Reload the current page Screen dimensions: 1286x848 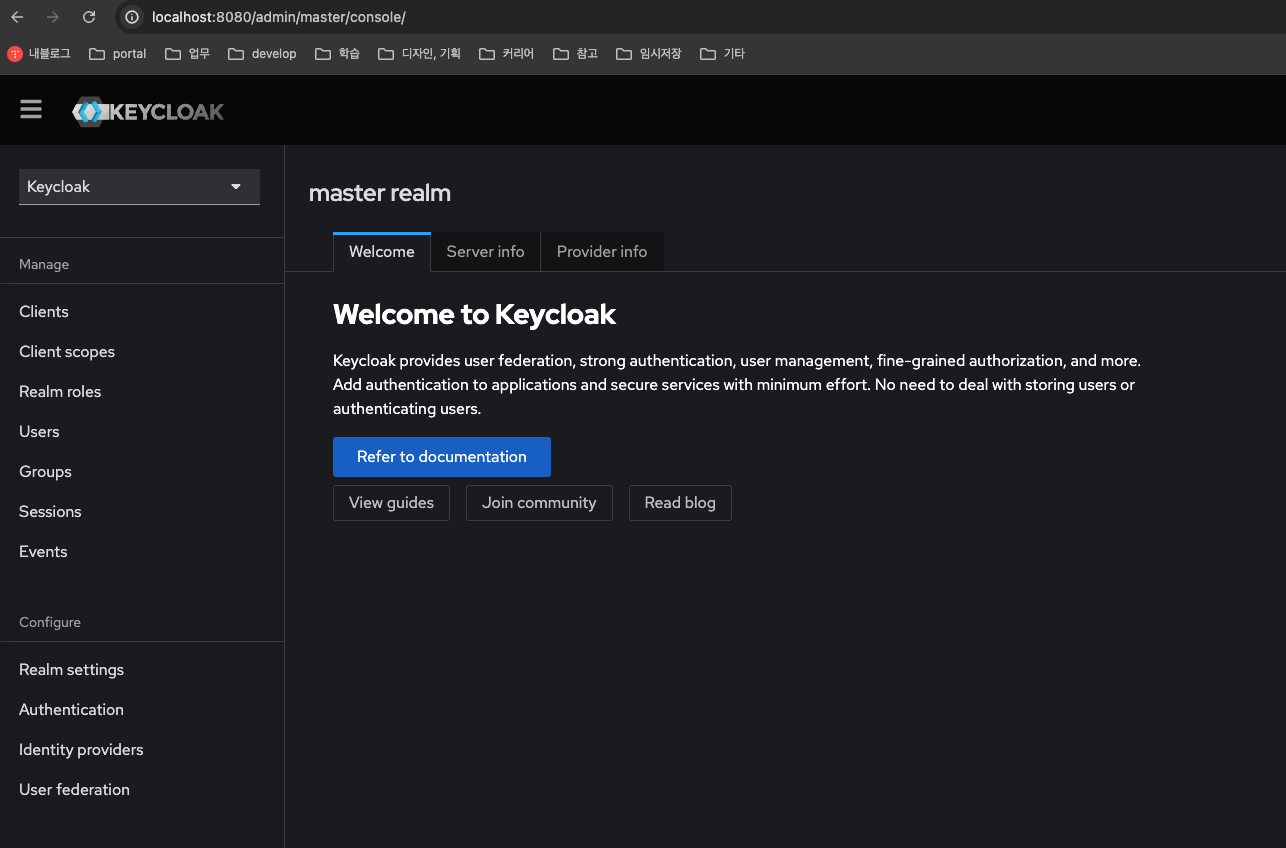pyautogui.click(x=89, y=17)
